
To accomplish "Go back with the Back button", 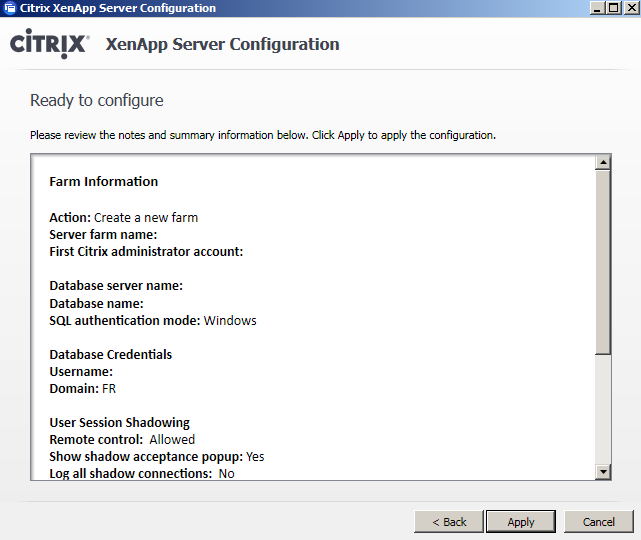I will [449, 522].
